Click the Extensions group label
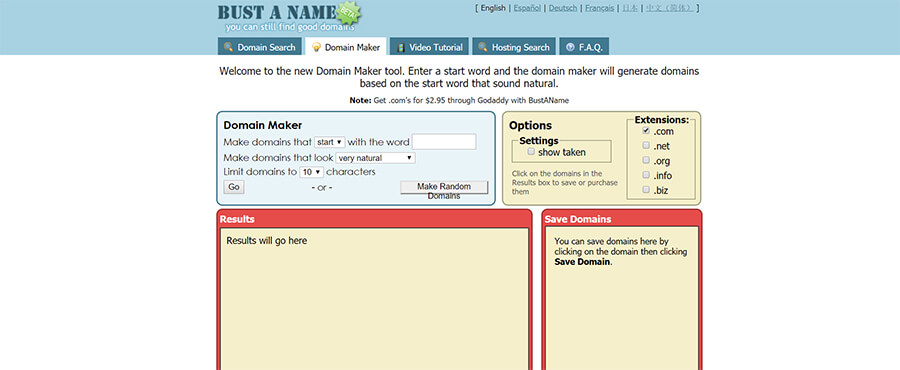 pyautogui.click(x=661, y=120)
